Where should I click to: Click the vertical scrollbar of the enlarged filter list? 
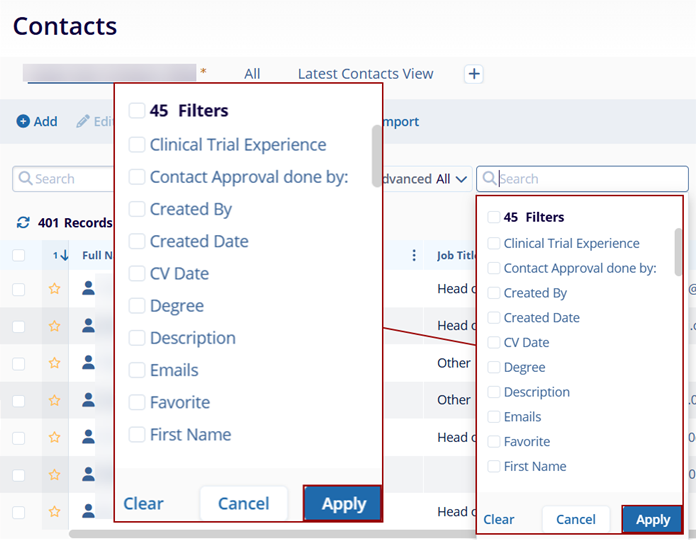coord(376,148)
